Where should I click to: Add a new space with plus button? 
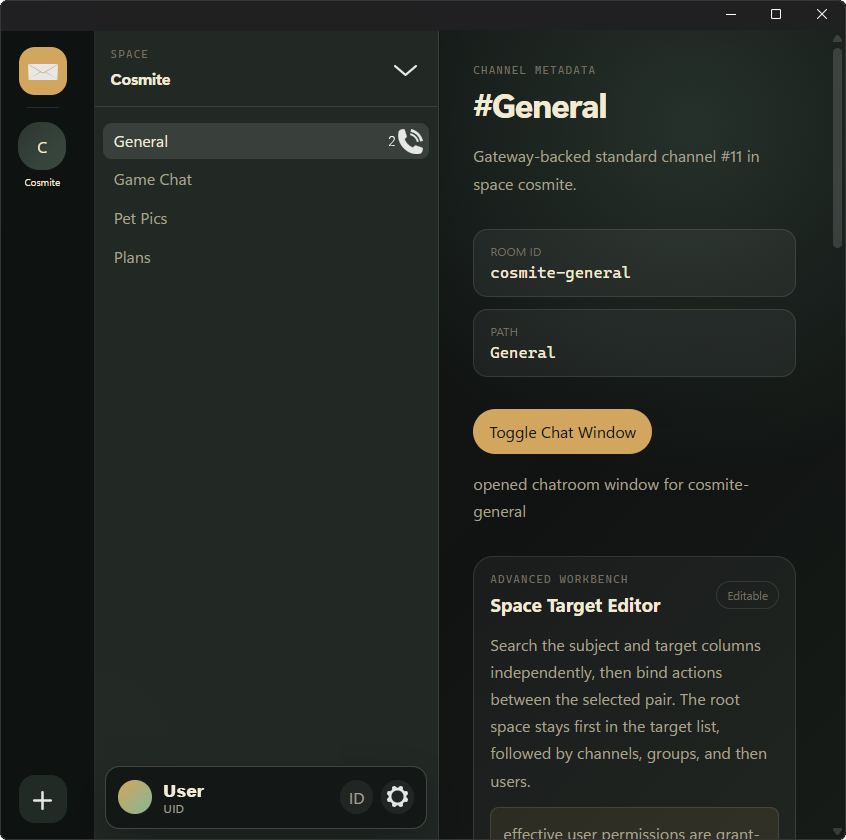pyautogui.click(x=43, y=799)
